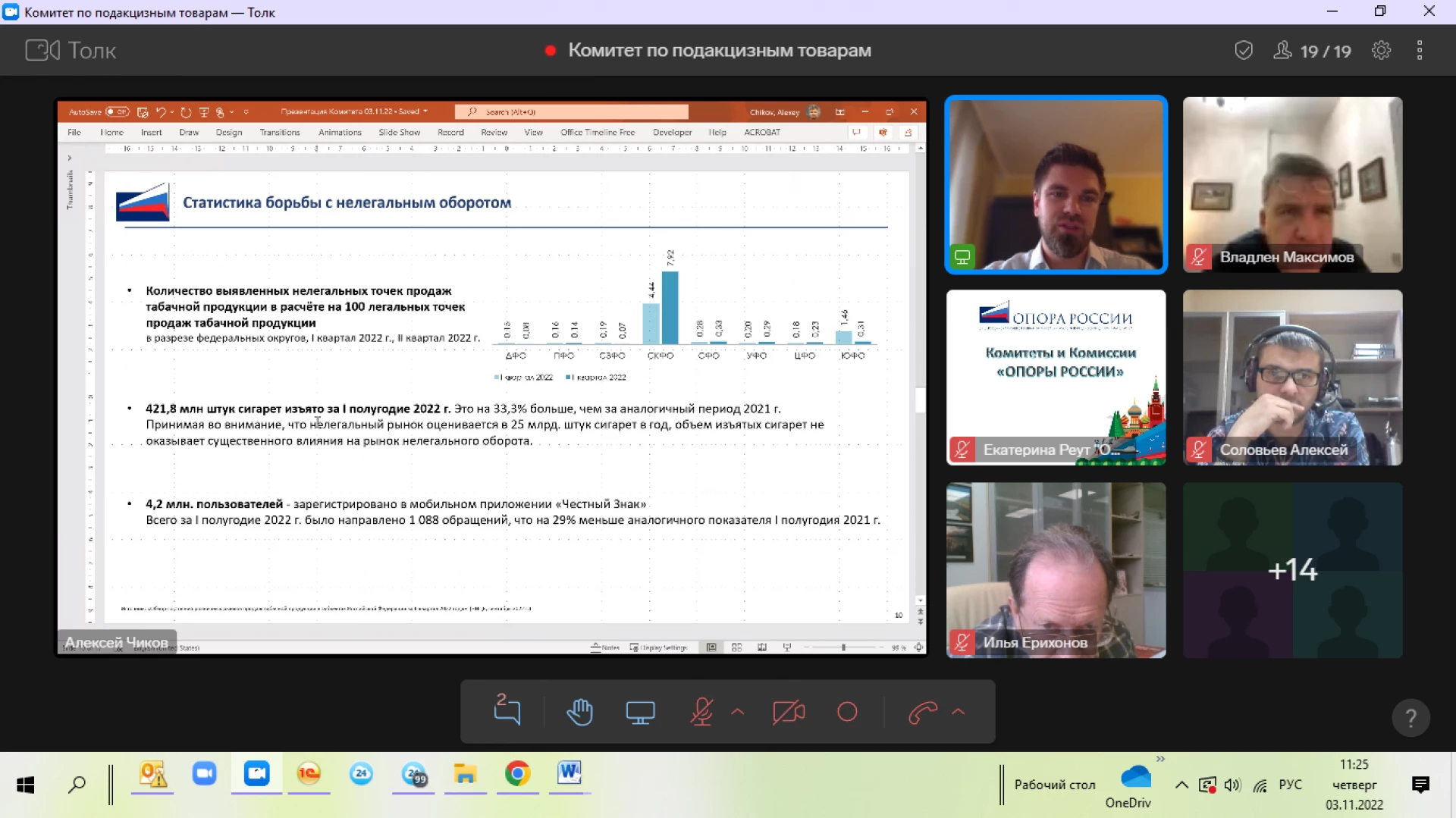Screen dimensions: 1456x818
Task: Expand leave call options arrow
Action: (x=959, y=712)
